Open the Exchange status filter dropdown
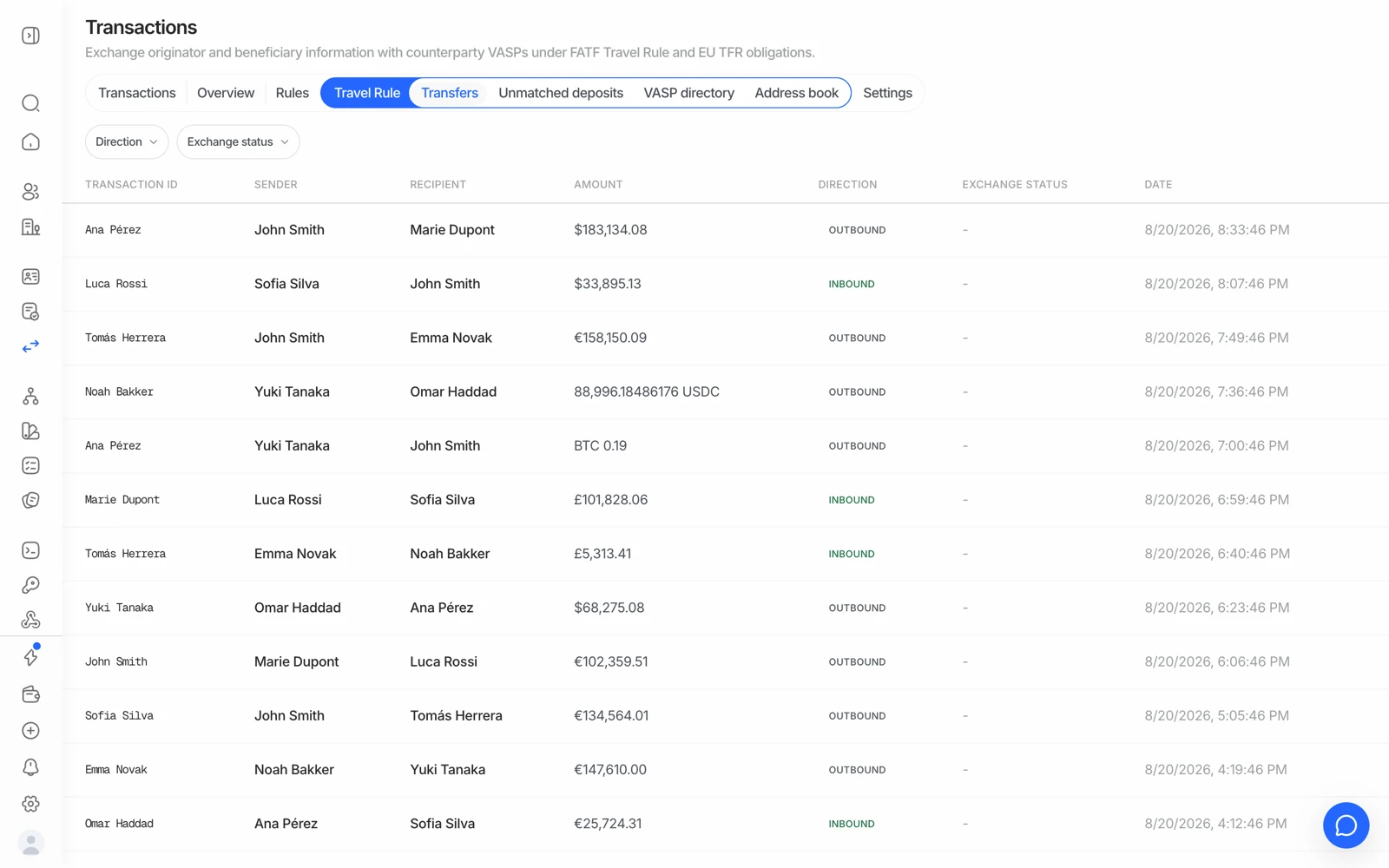This screenshot has width=1389, height=868. coord(238,142)
